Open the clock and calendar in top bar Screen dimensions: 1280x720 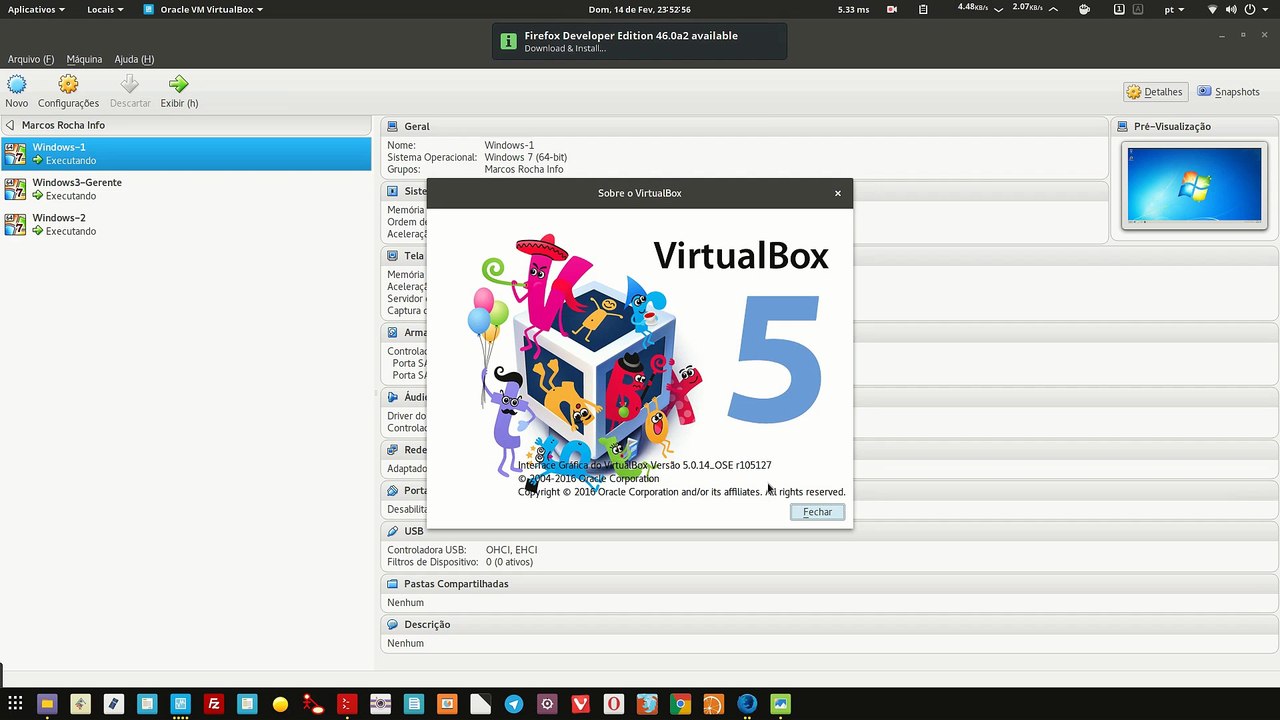640,9
